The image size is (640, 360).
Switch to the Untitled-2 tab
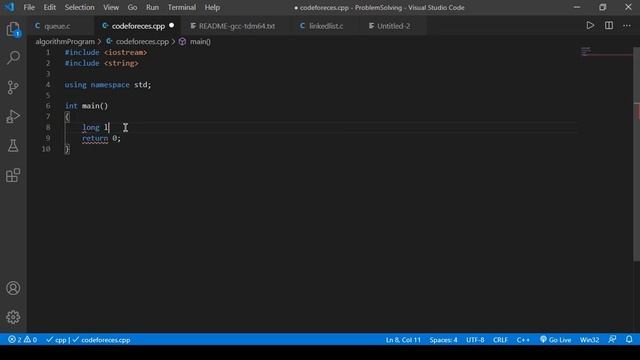393,26
